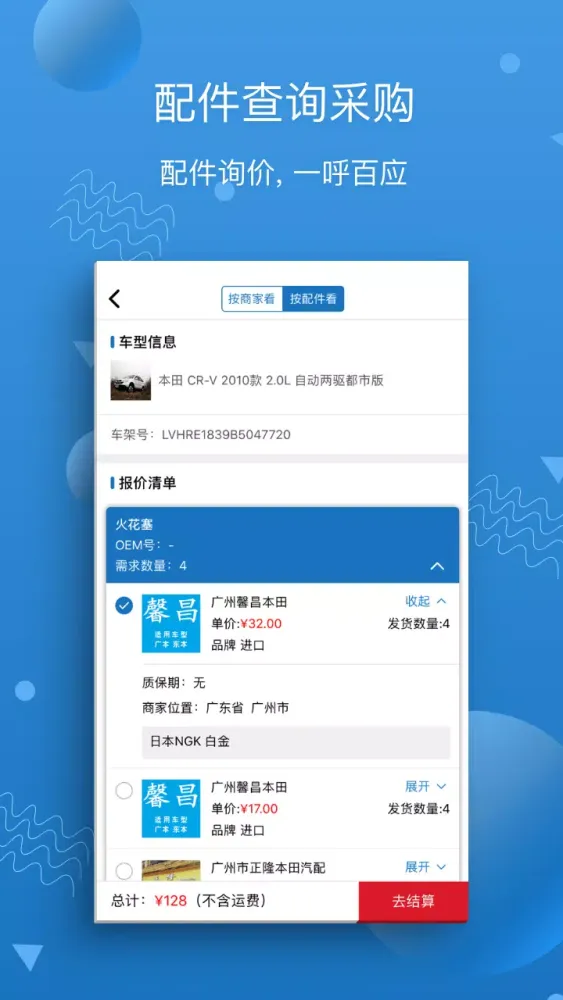Select 需求数量：4 text
The width and height of the screenshot is (563, 1000).
[151, 566]
